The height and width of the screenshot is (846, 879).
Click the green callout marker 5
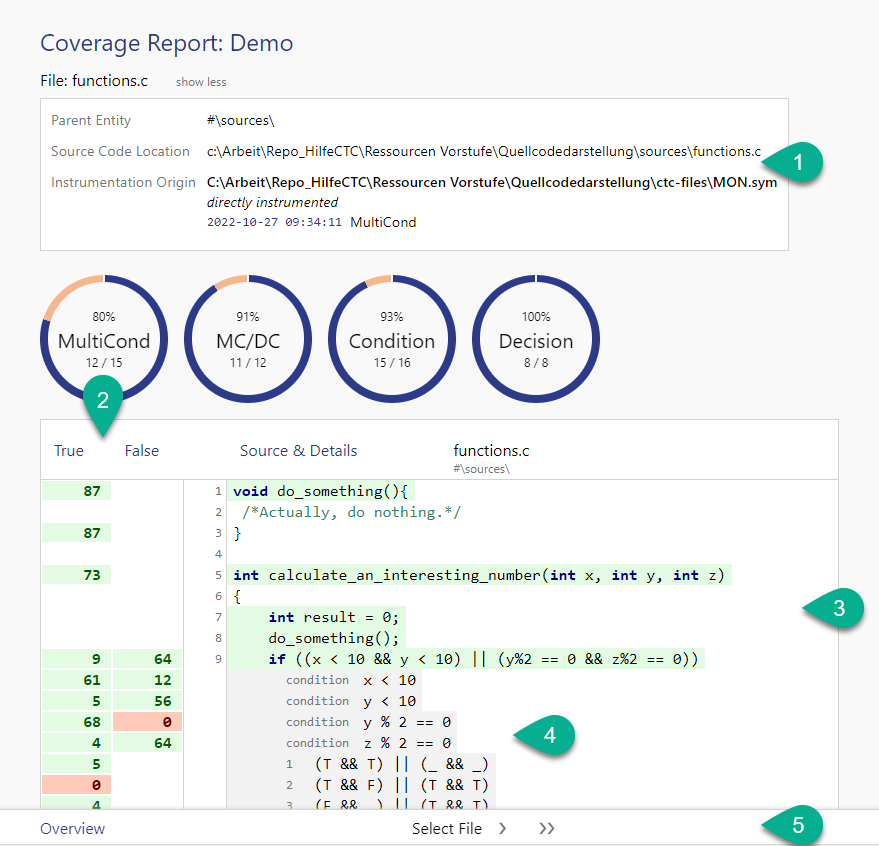tap(798, 826)
